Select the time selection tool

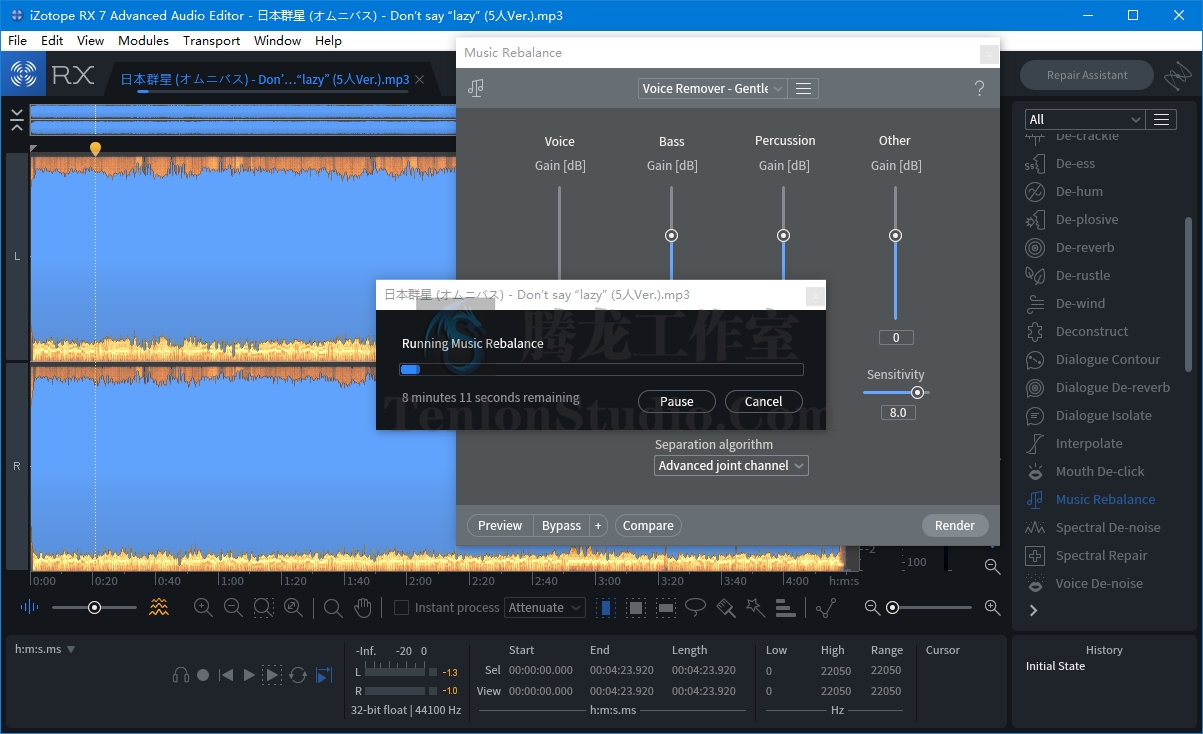click(606, 607)
